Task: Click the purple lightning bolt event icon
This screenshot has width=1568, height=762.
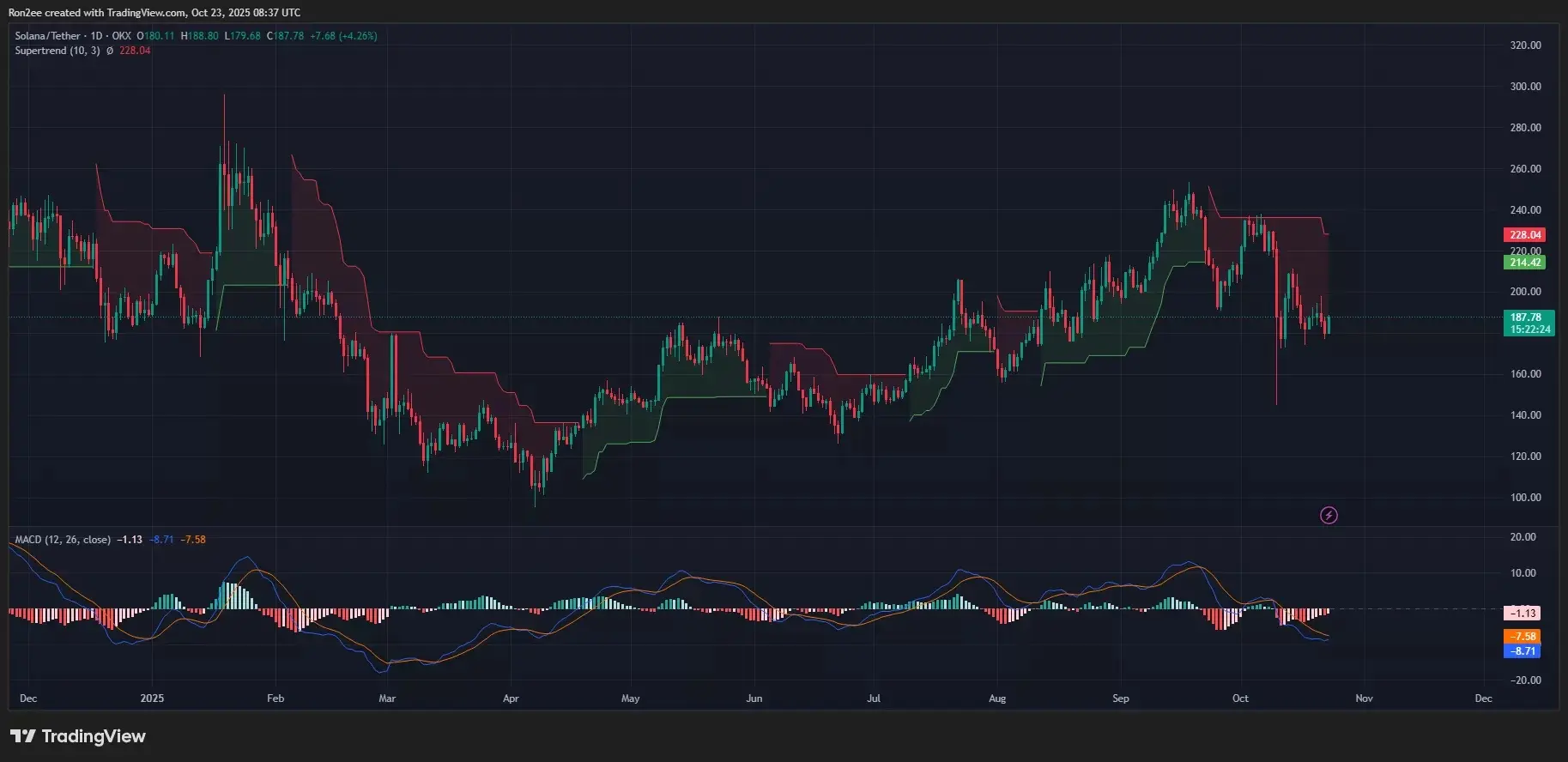Action: pos(1328,515)
